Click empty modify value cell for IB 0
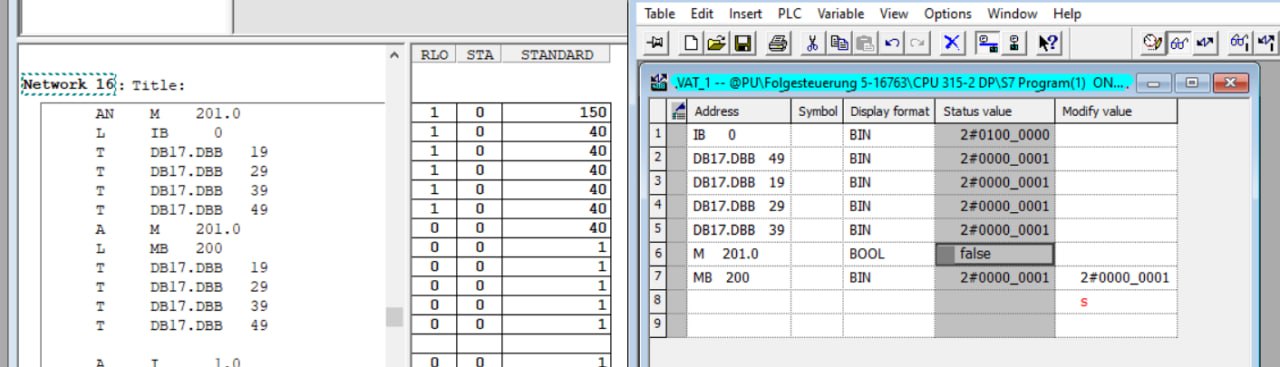The image size is (1280, 367). 1116,134
